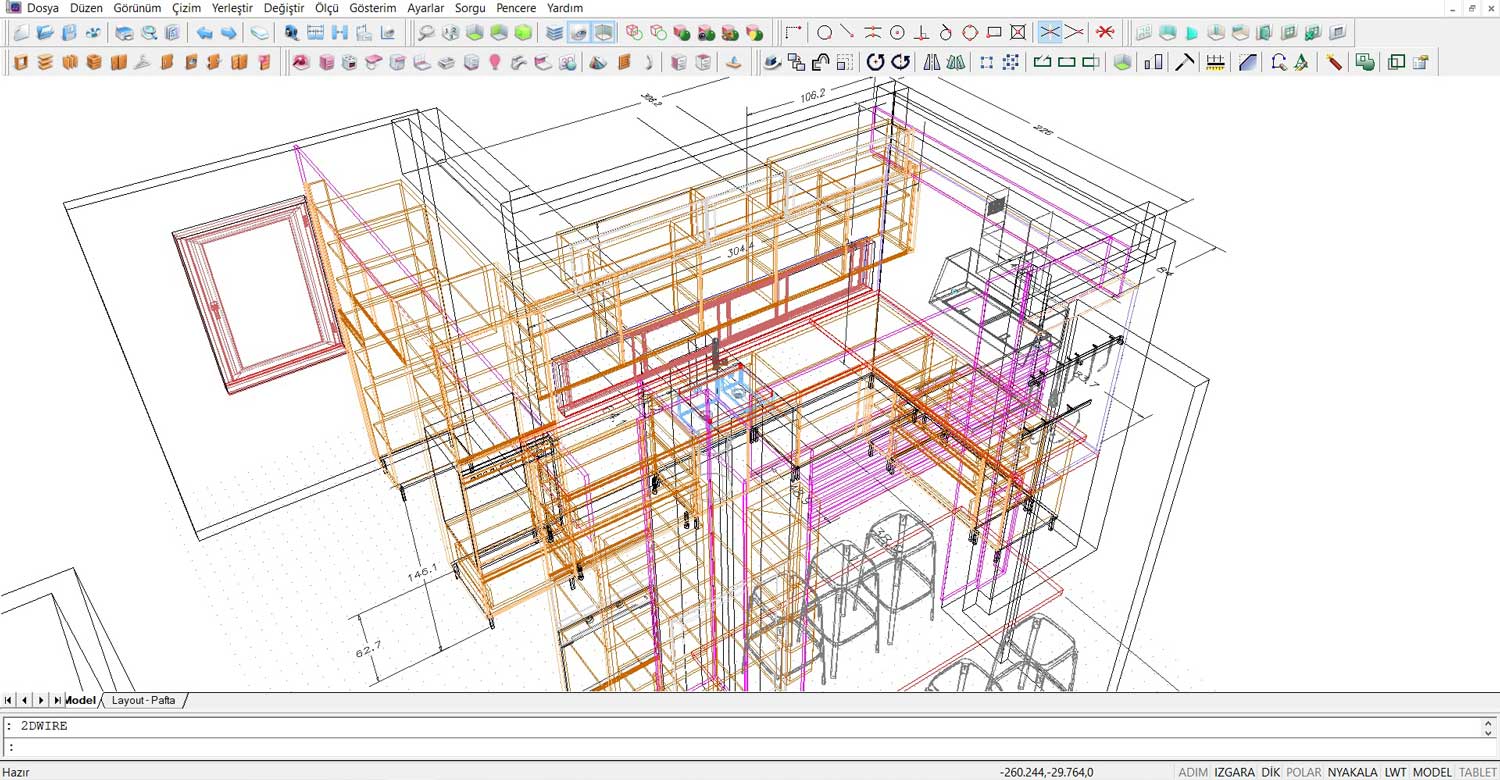
Task: Click the red asterisk snap-clear icon
Action: (x=1105, y=33)
